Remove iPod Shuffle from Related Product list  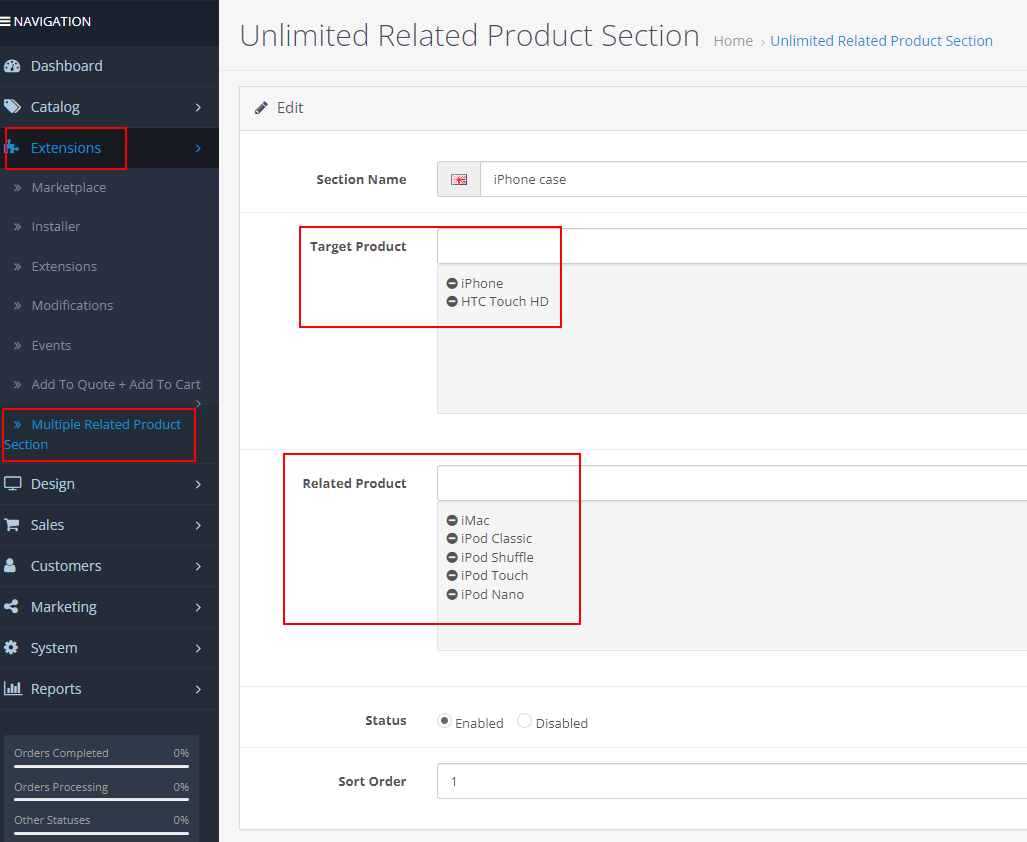(452, 558)
